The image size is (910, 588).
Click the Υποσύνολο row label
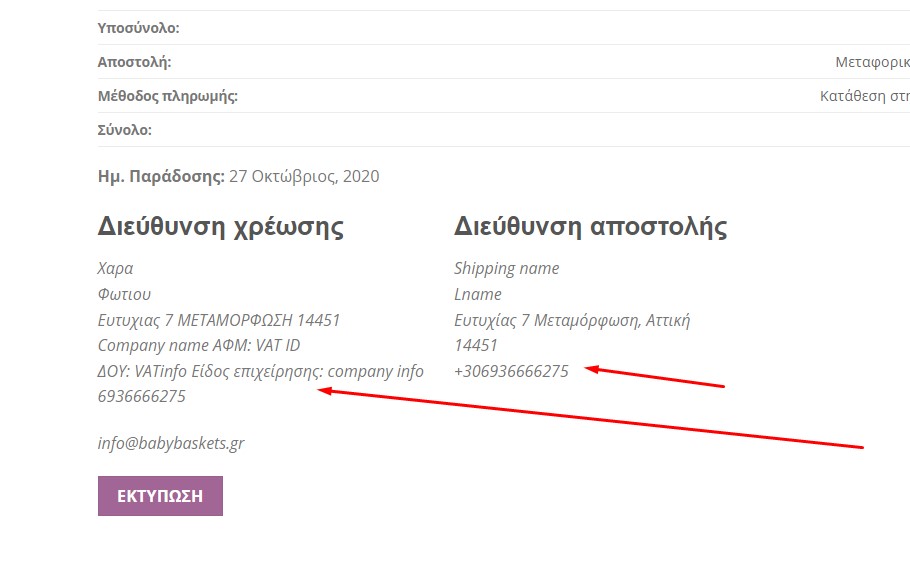(x=138, y=28)
